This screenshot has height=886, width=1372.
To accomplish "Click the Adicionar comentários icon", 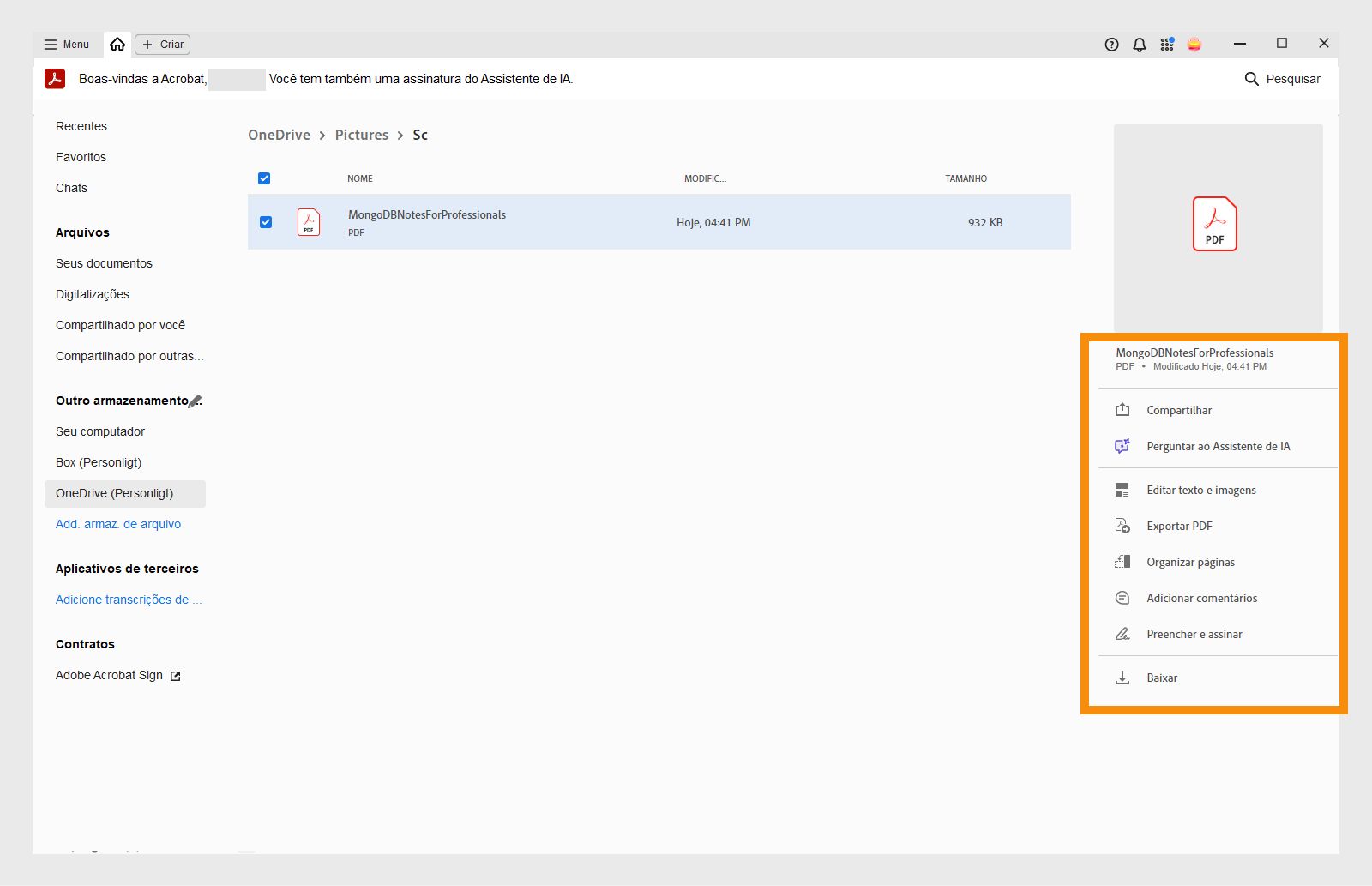I will pos(1122,598).
